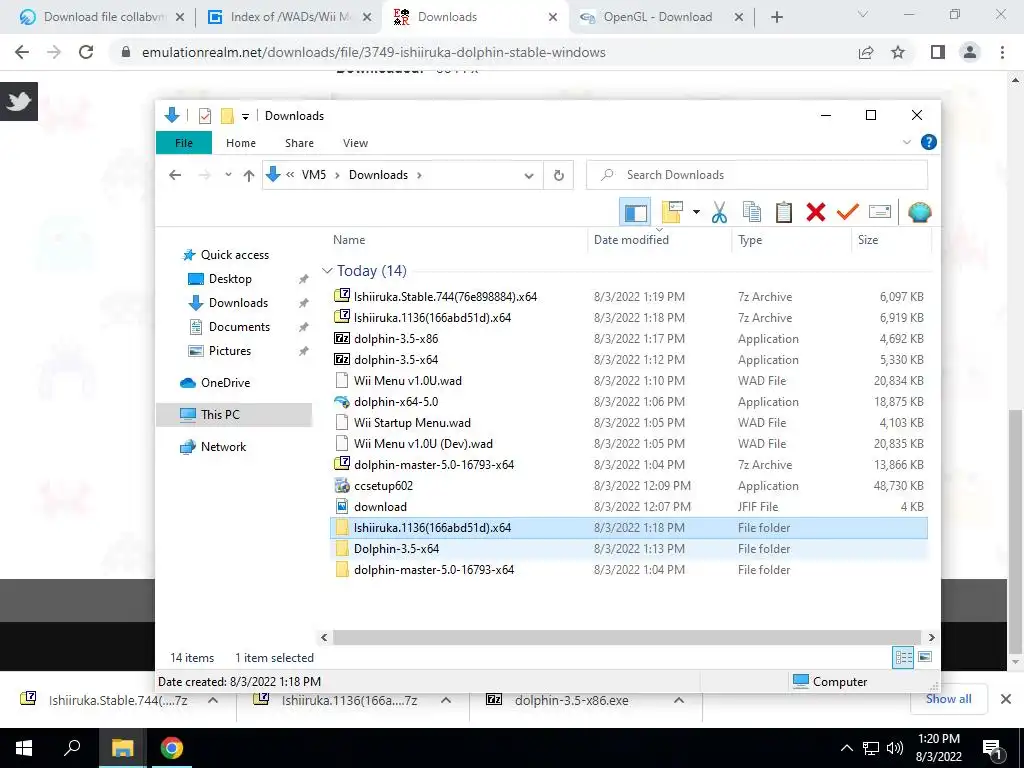
Task: Open Windows taskbar search
Action: point(72,748)
